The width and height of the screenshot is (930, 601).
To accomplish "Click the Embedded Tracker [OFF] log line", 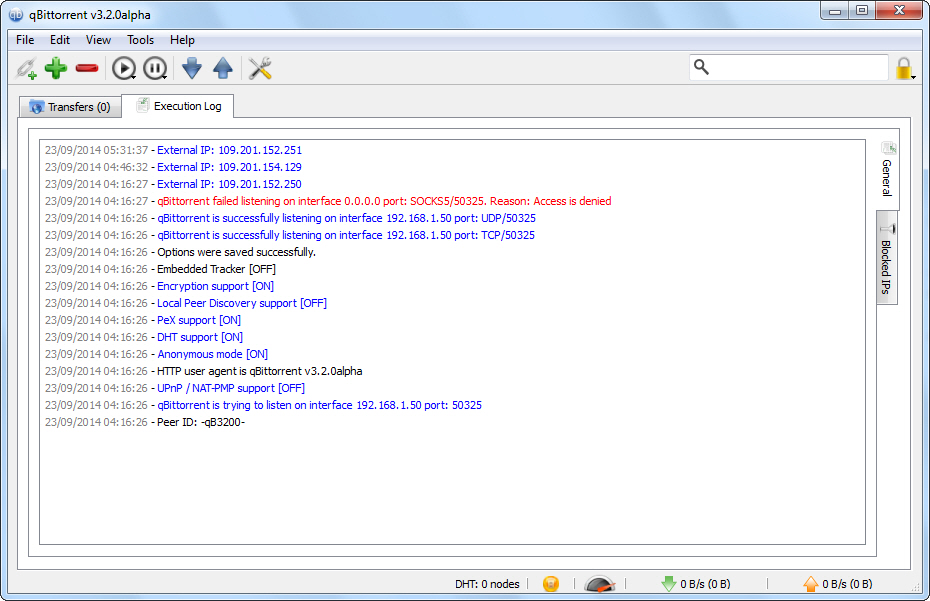I will coord(160,269).
